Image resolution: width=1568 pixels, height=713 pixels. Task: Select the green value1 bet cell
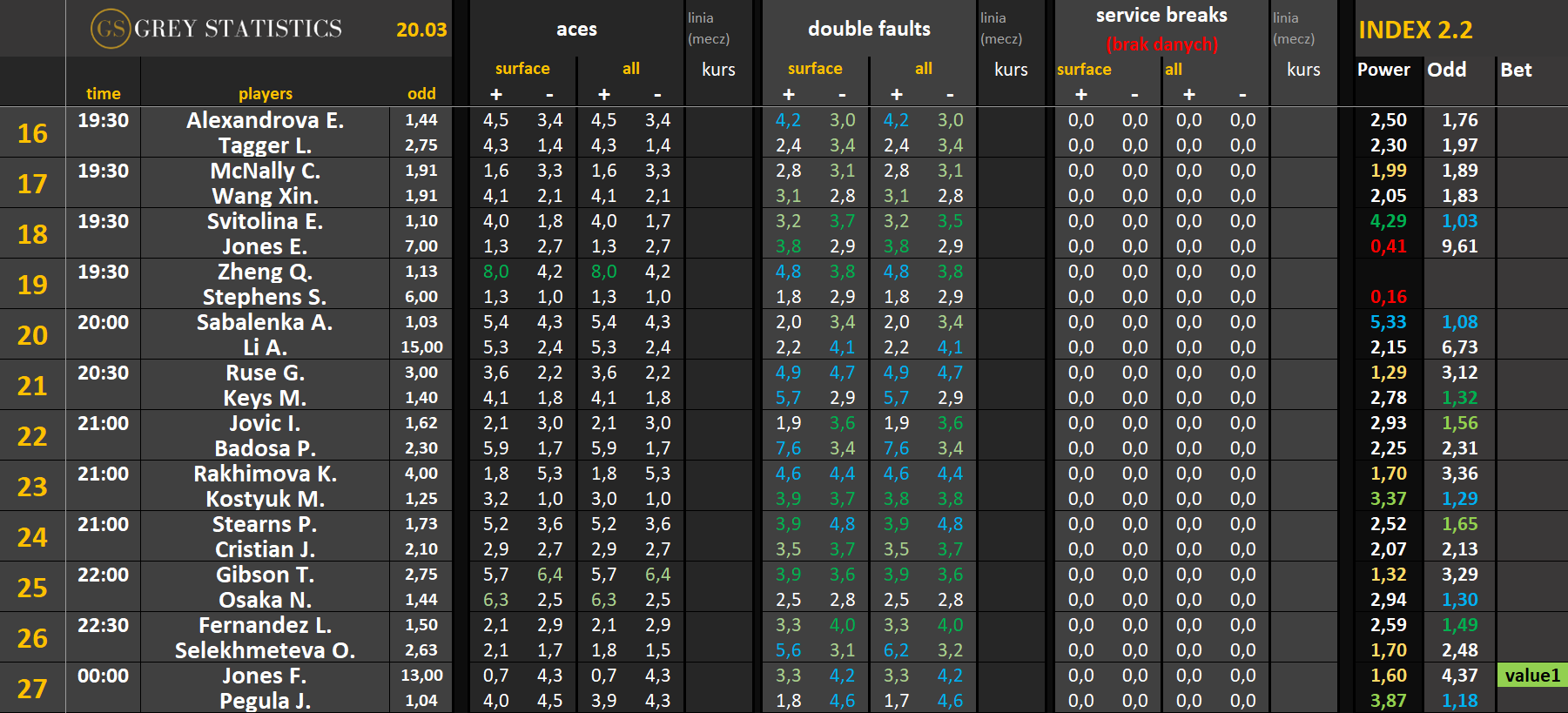click(x=1531, y=676)
